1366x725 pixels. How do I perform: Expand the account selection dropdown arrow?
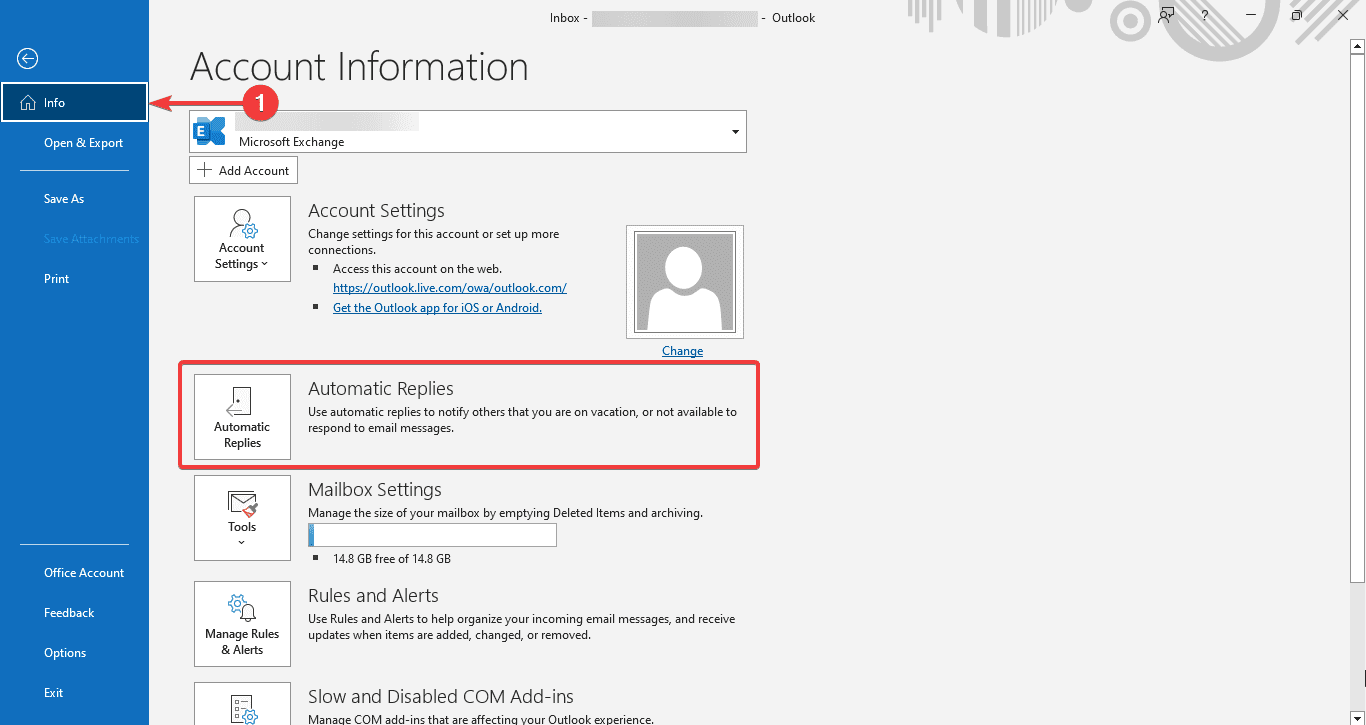[x=735, y=132]
